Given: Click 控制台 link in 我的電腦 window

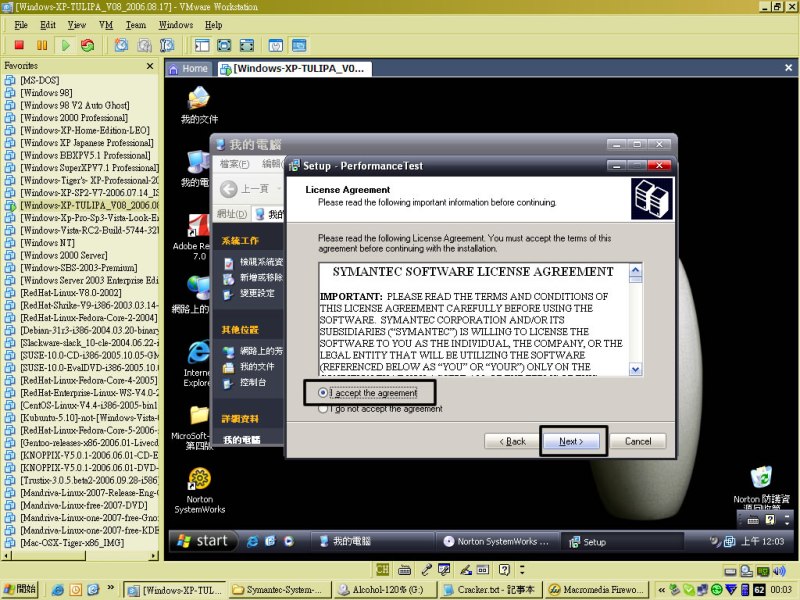Looking at the screenshot, I should [253, 382].
